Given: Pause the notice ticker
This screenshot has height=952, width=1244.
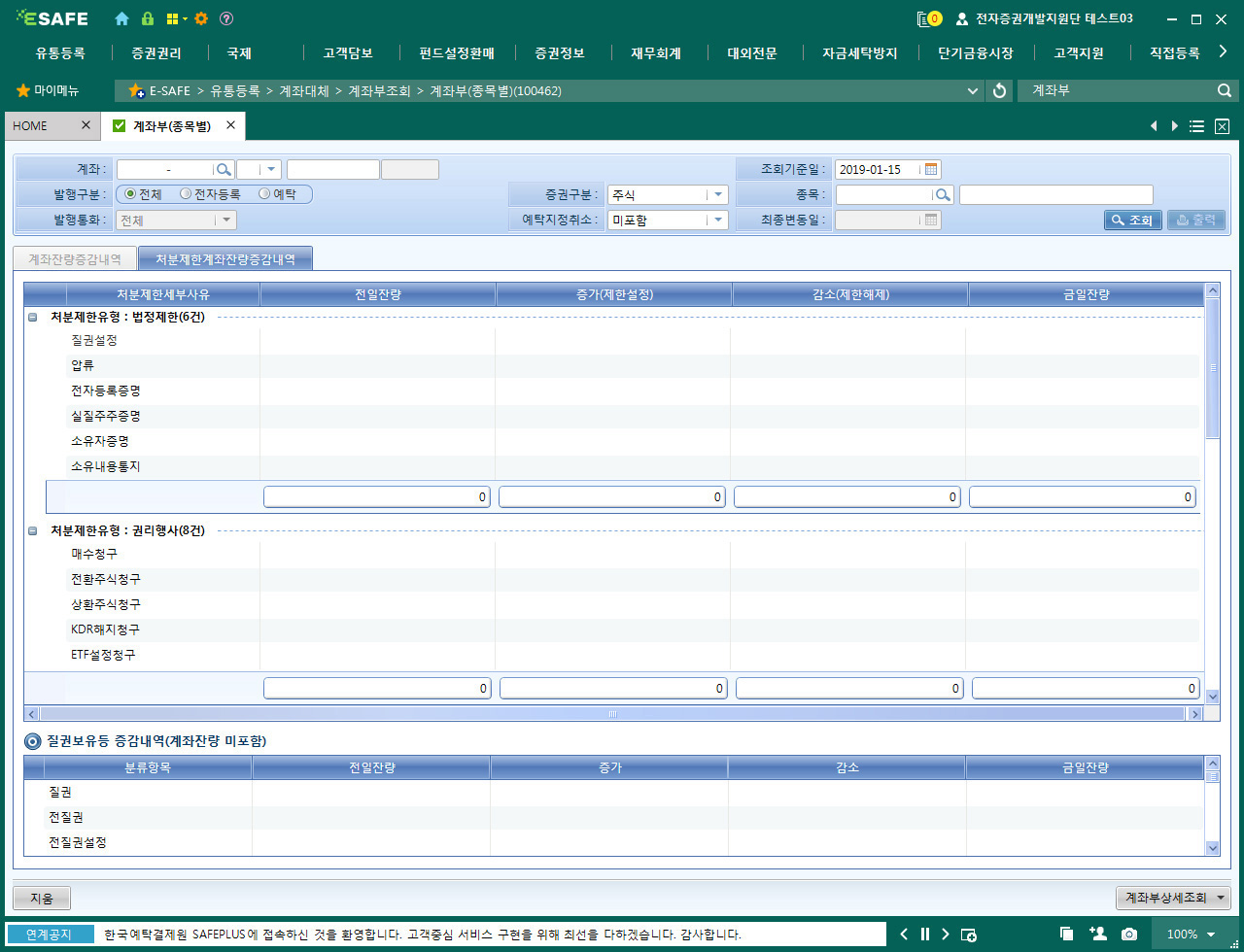Looking at the screenshot, I should point(925,935).
